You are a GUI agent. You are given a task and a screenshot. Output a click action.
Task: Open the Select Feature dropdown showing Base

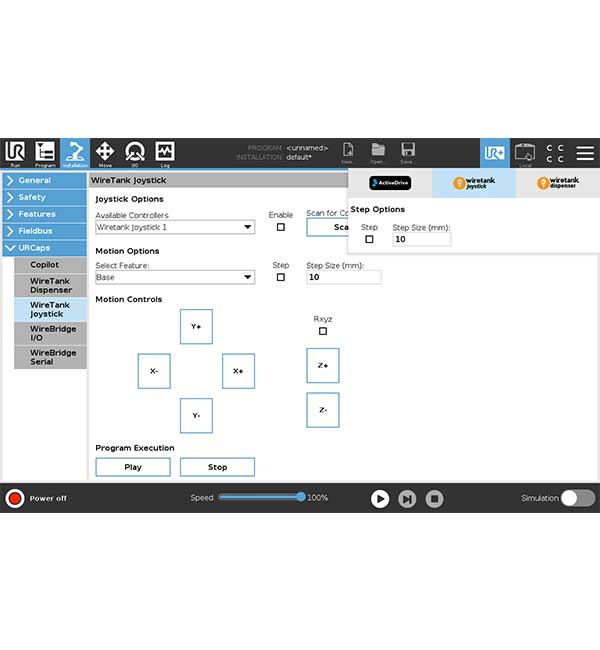[175, 277]
